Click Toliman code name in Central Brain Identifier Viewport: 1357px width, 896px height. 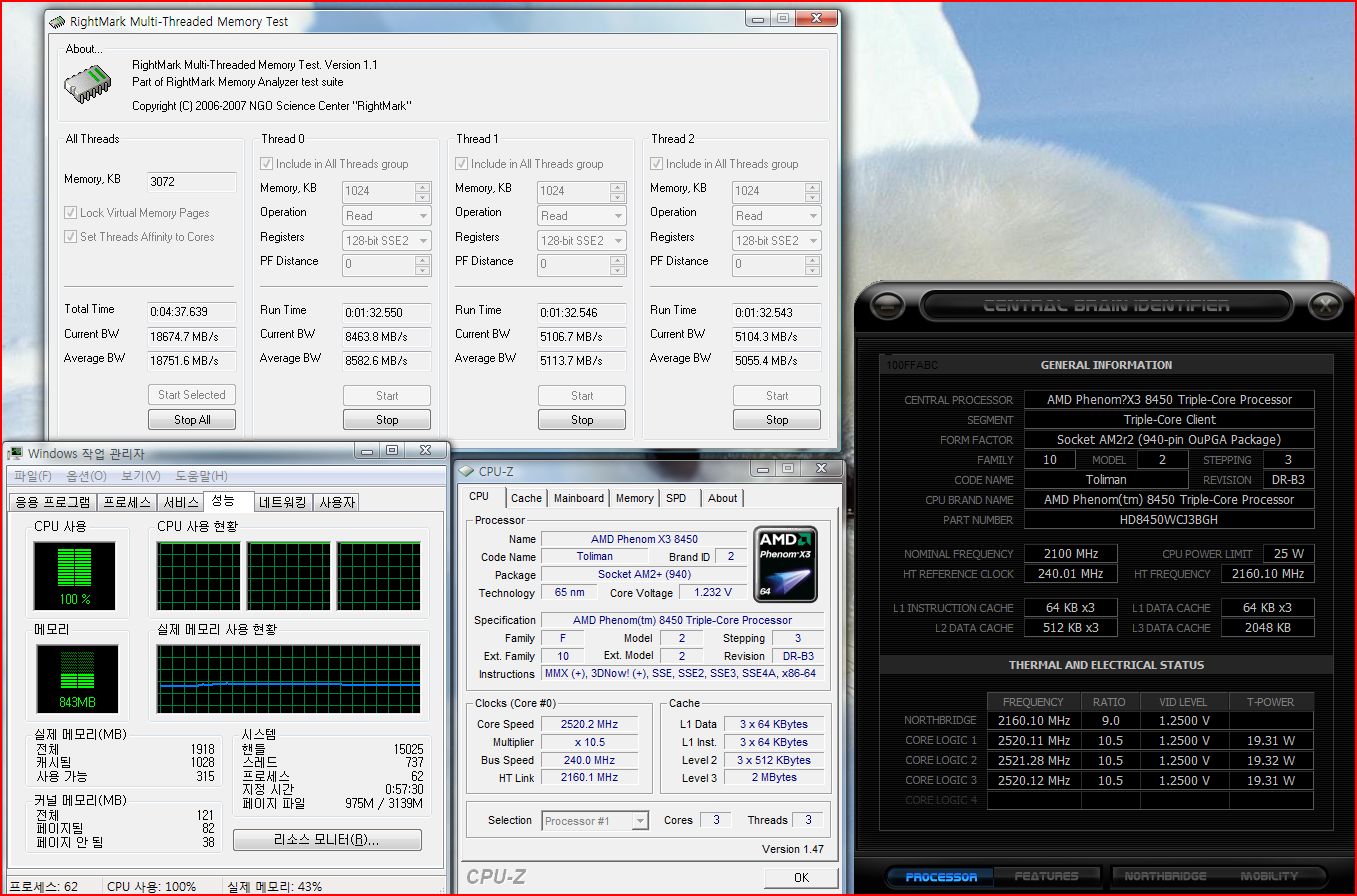[1106, 480]
